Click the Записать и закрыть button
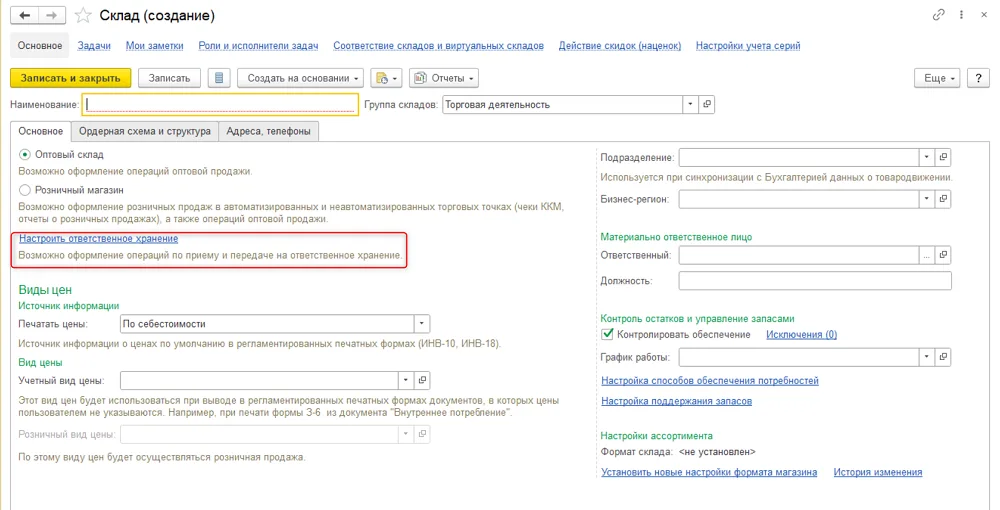 [x=71, y=78]
